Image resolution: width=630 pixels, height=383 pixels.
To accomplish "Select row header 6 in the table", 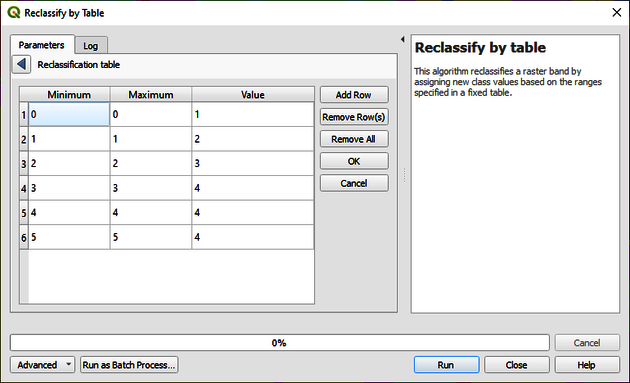I will click(x=24, y=237).
